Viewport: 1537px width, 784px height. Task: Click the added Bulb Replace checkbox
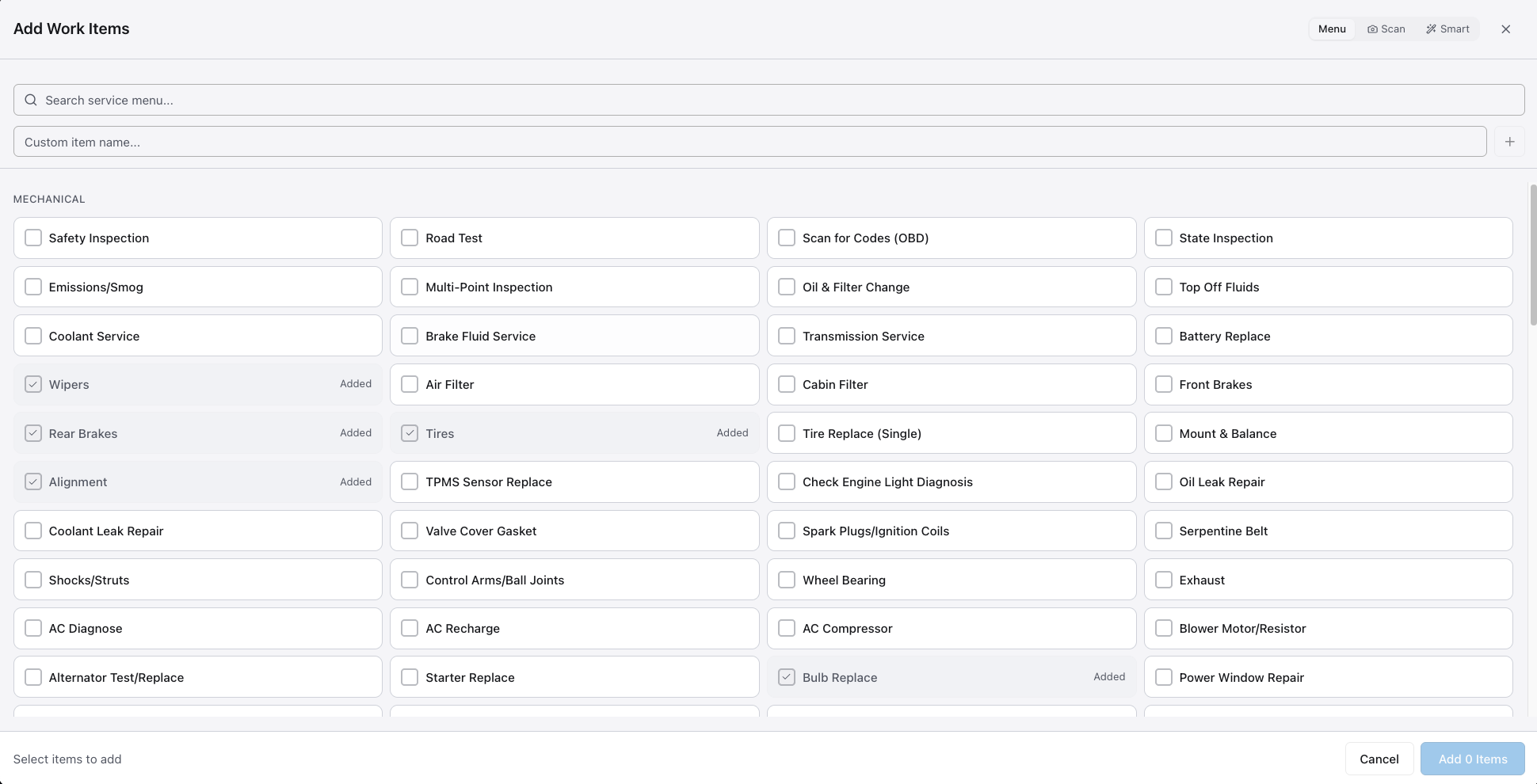coord(787,677)
